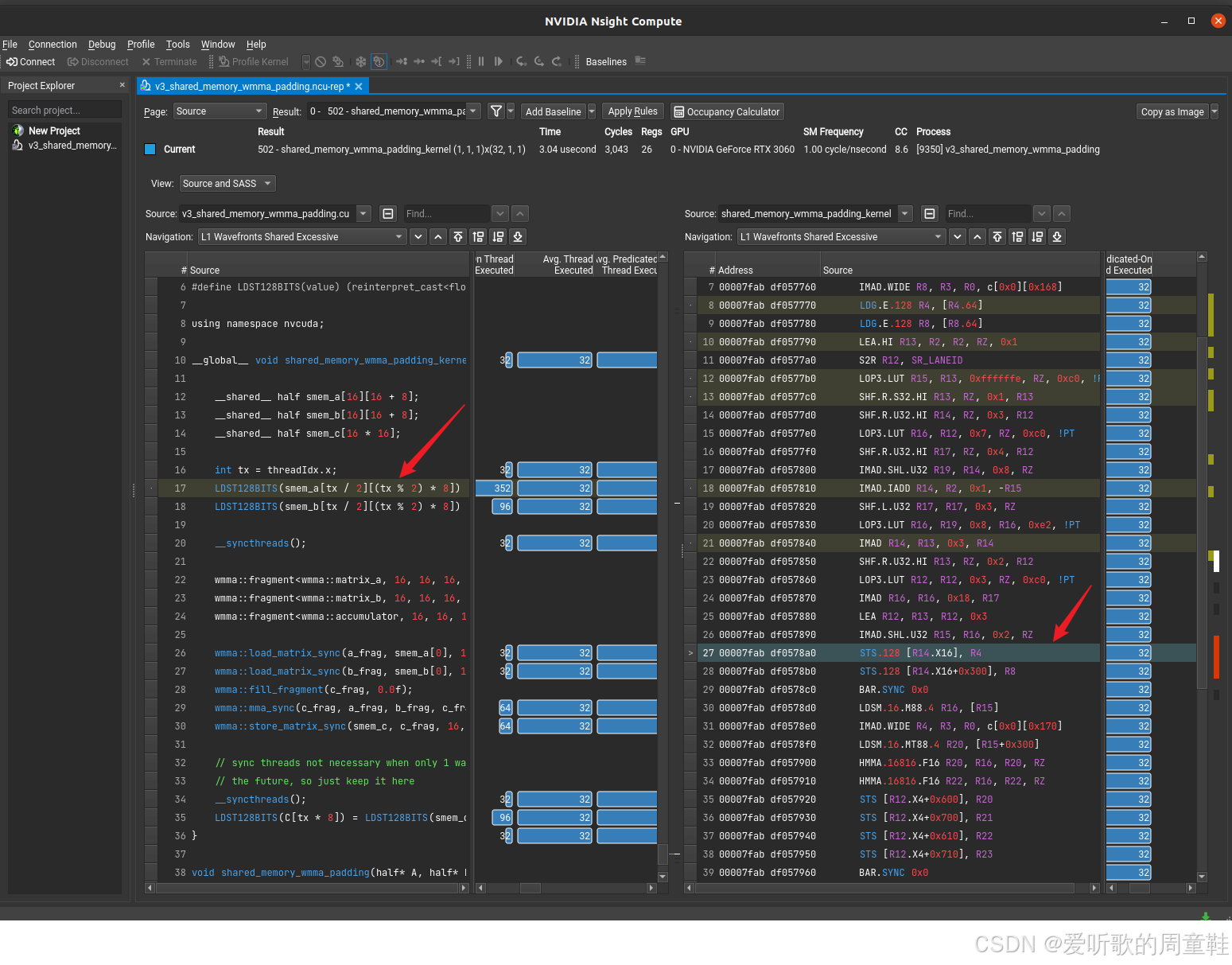This screenshot has height=965, width=1232.
Task: Click left Navigation next-value down chevron
Action: tap(418, 236)
